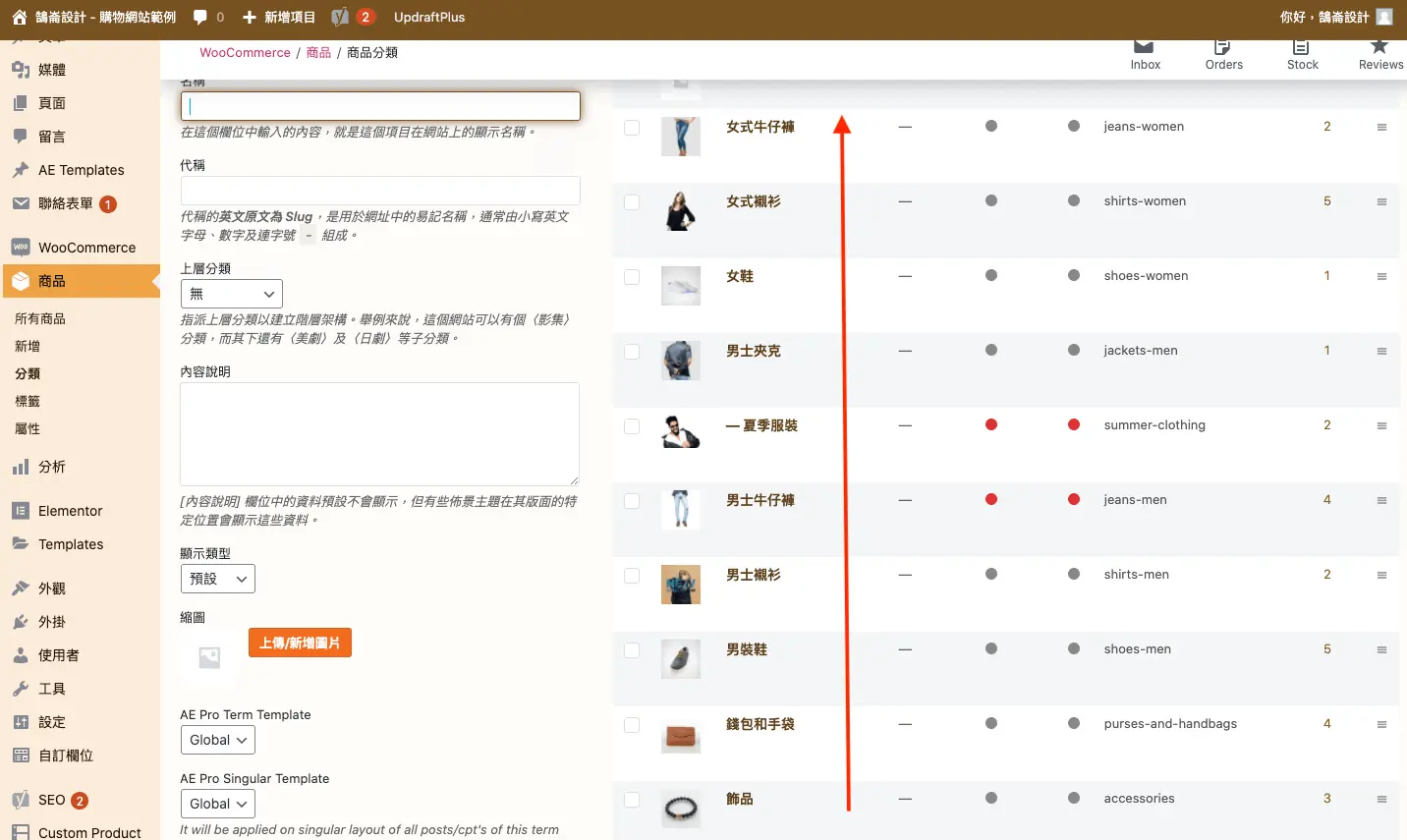Screen dimensions: 1407x840
Task: Click the thumbnail placeholder image icon
Action: pos(209,657)
